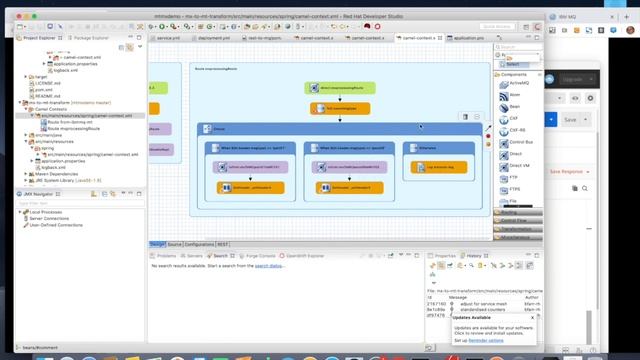This screenshot has height=360, width=640.
Task: Click the magnifier search icon in the right browser window
Action: 585,189
